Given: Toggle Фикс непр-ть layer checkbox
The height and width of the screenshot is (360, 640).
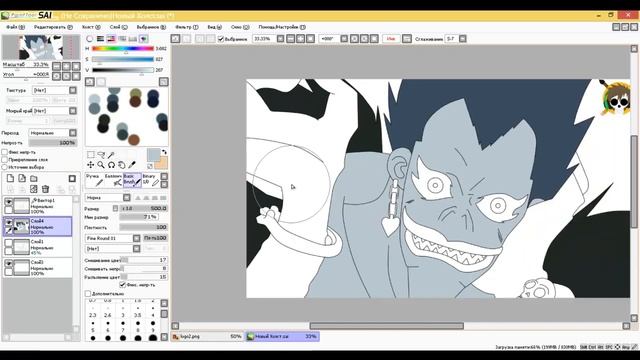Looking at the screenshot, I should [x=4, y=152].
